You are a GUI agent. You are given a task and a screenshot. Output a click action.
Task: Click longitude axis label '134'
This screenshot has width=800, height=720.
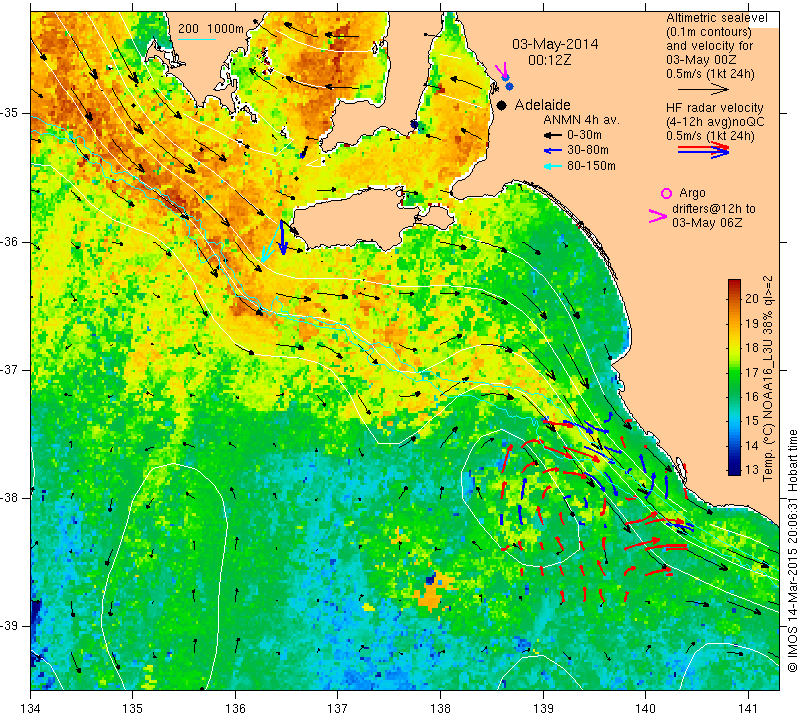[31, 708]
